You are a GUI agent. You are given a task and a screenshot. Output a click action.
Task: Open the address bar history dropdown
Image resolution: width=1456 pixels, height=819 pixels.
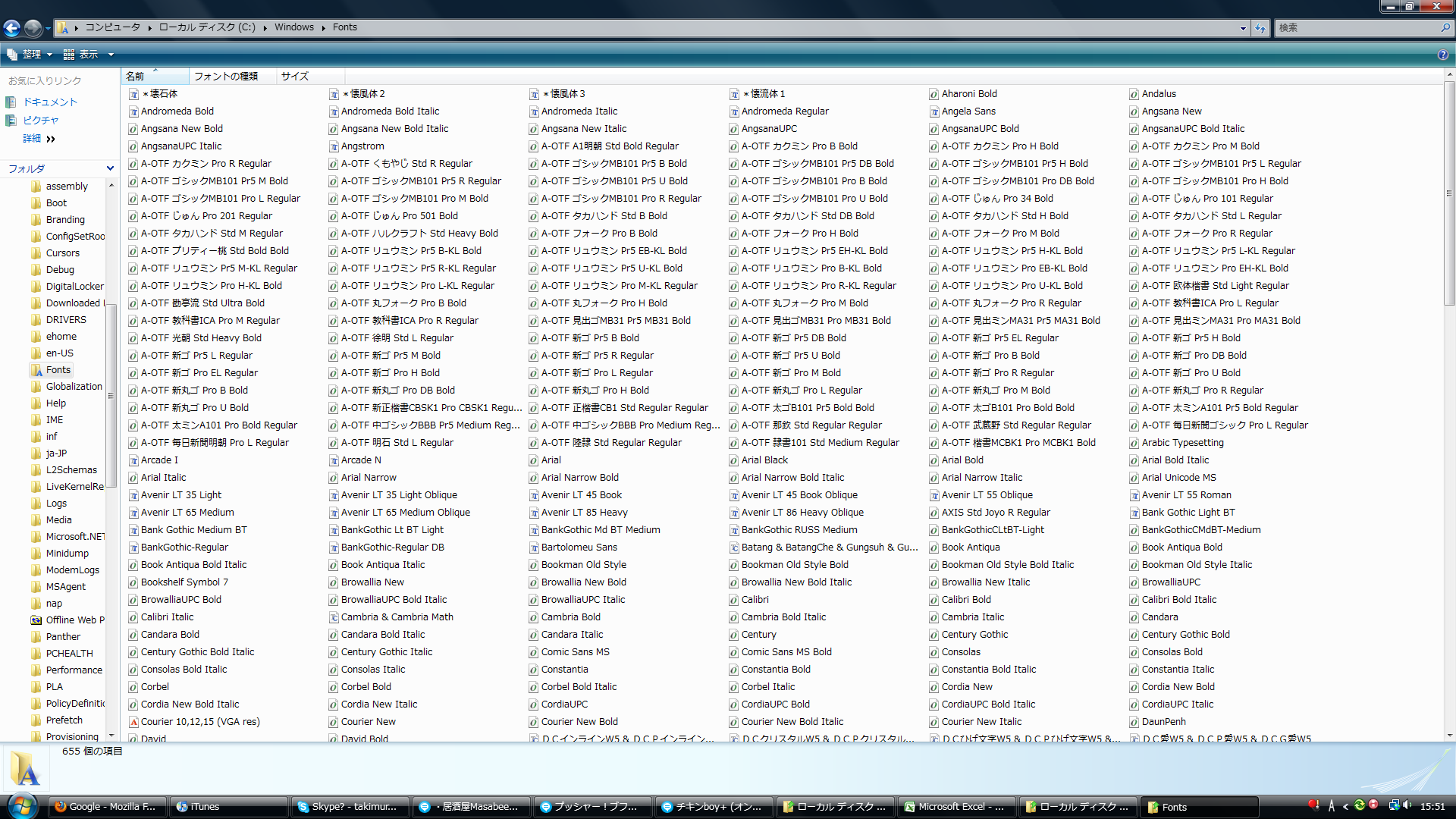pyautogui.click(x=1243, y=28)
